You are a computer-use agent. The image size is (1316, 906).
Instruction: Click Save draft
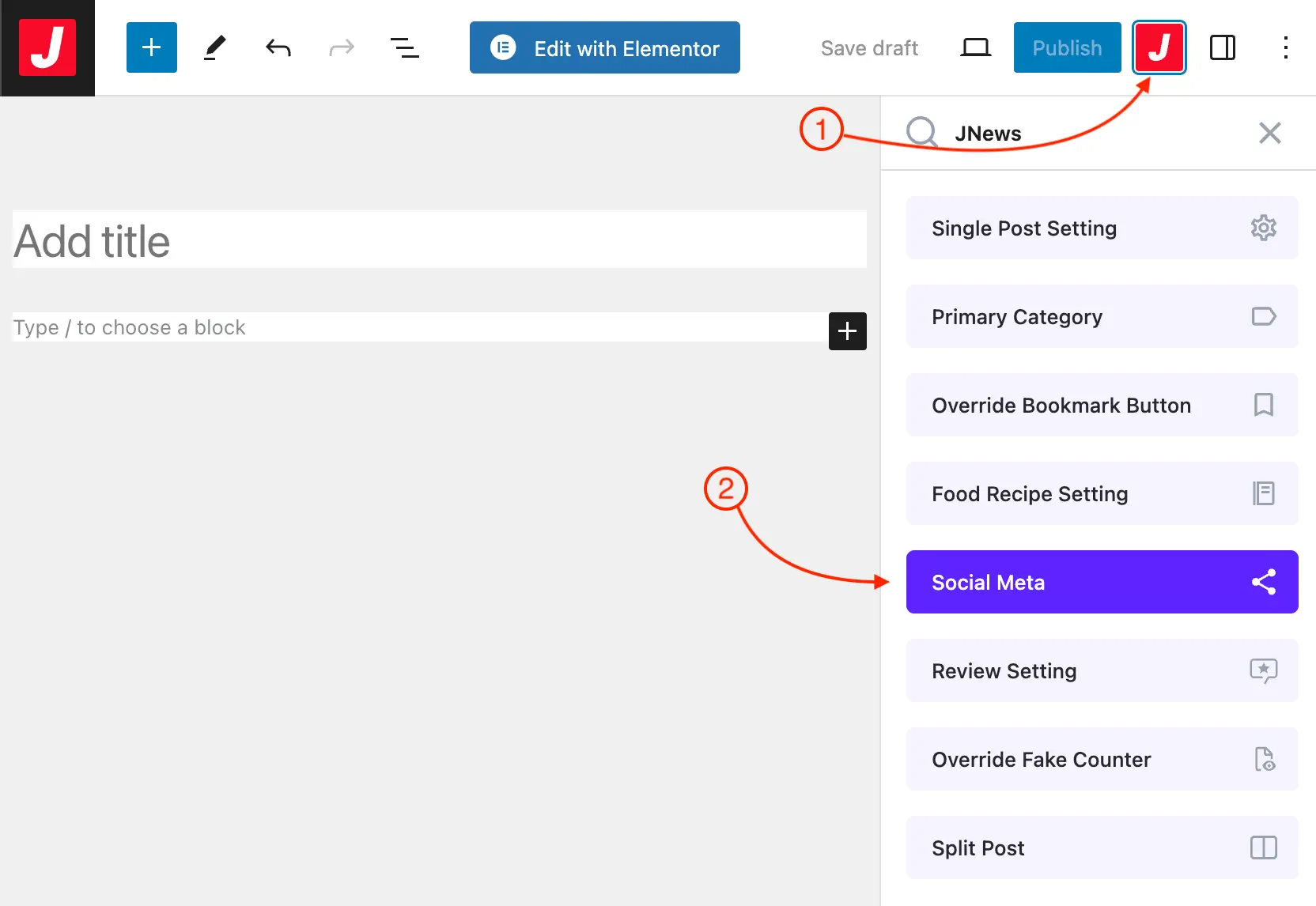point(868,48)
